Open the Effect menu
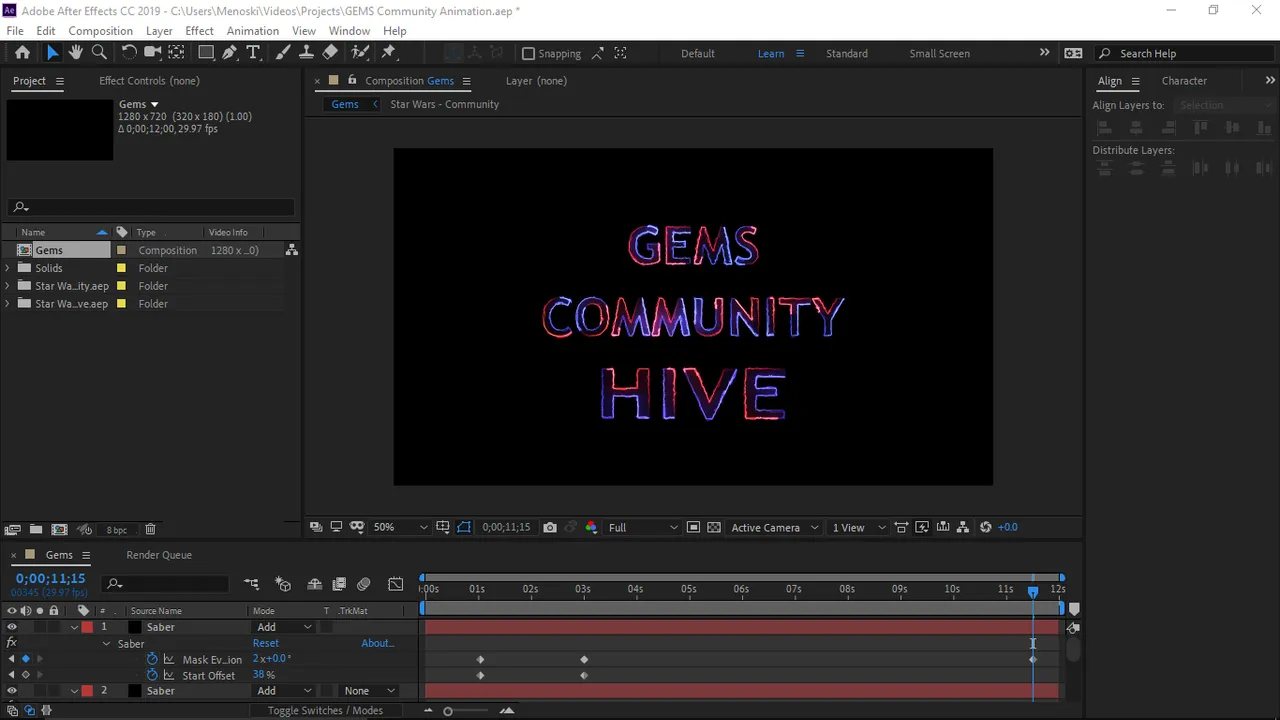 click(x=199, y=31)
